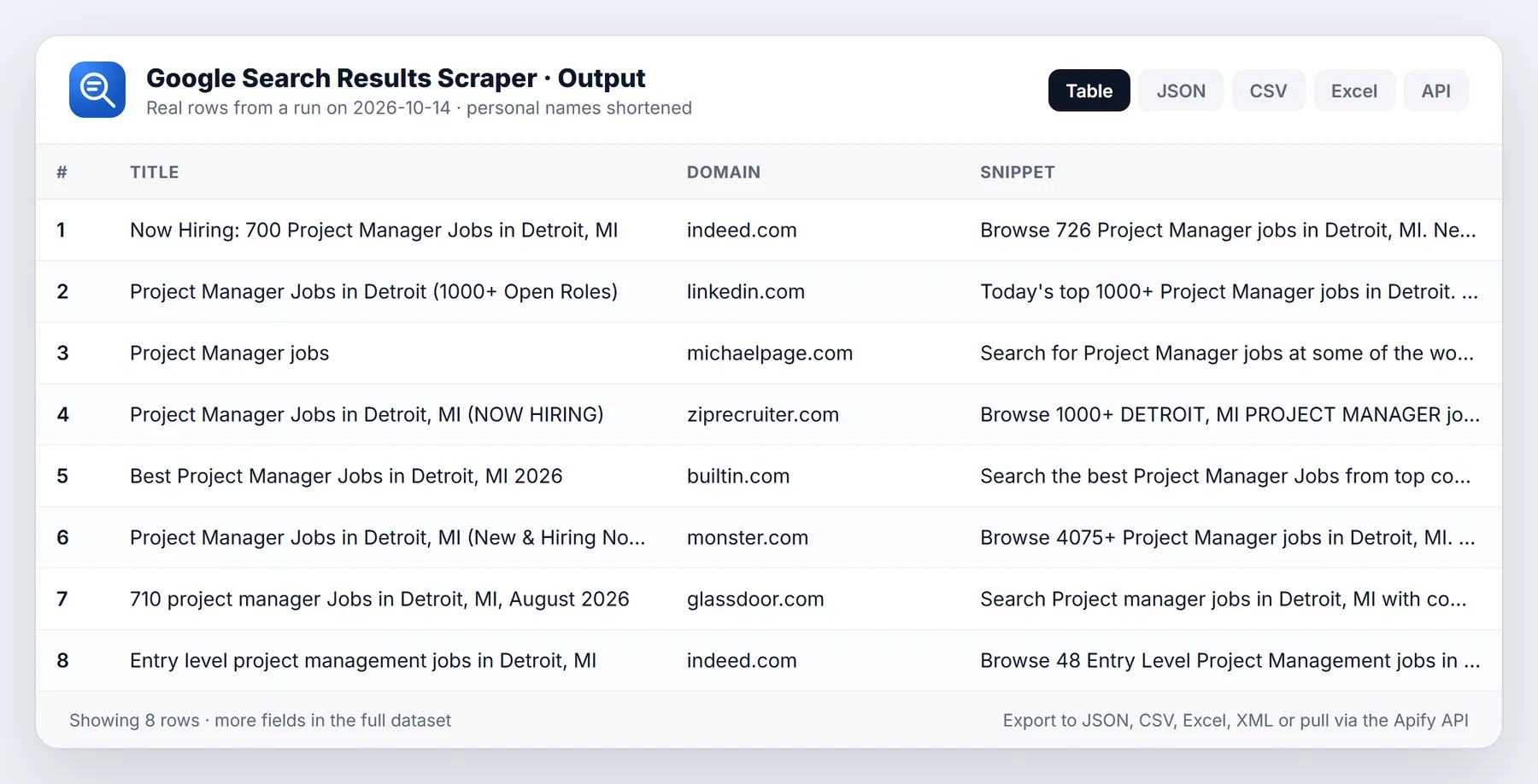Image resolution: width=1538 pixels, height=784 pixels.
Task: Click the DOMAIN column header
Action: 724,172
